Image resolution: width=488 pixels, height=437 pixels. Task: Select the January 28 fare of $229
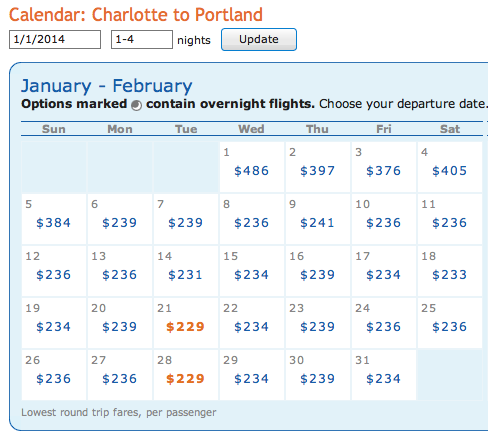[185, 379]
